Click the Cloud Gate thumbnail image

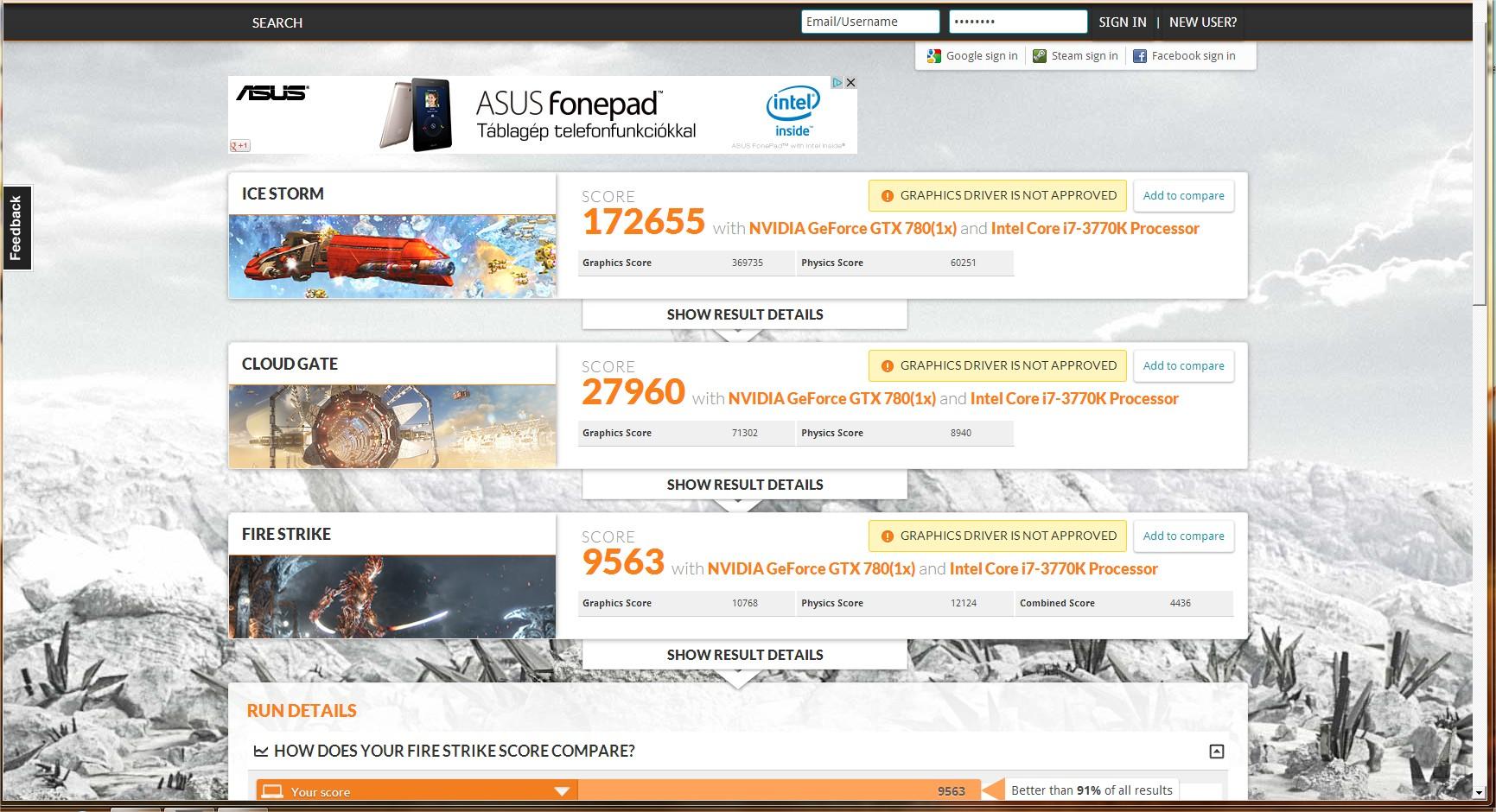point(392,427)
